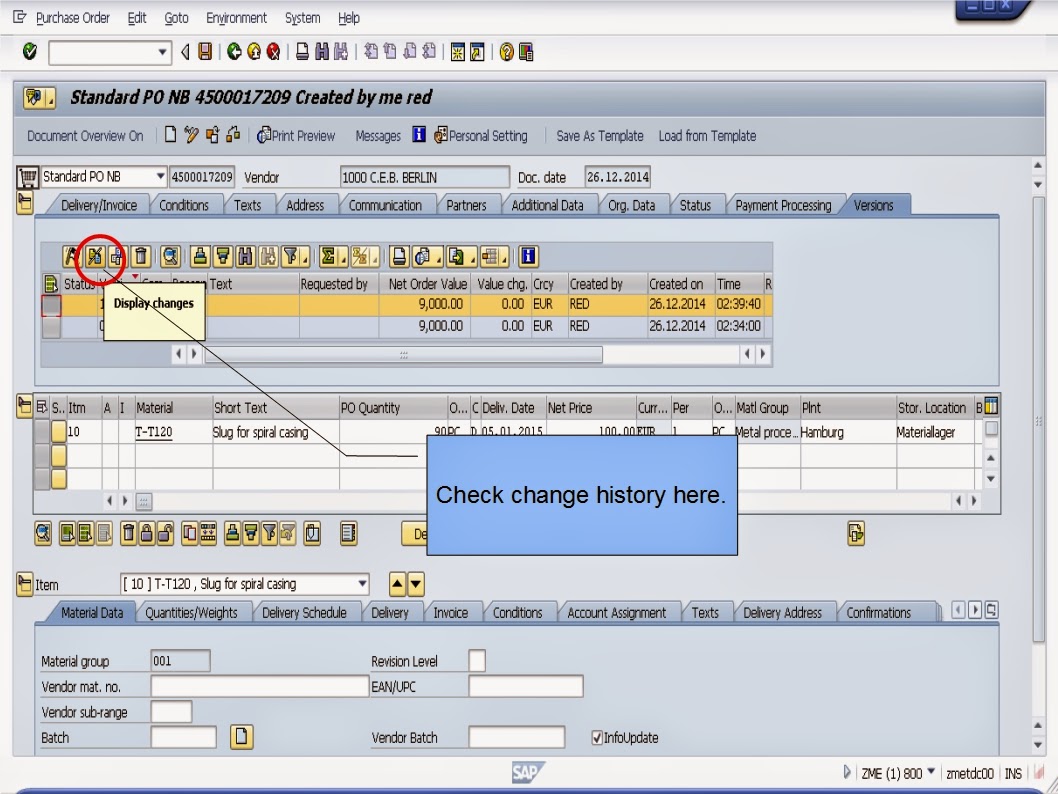Click the yellow Exit icon

tap(254, 51)
